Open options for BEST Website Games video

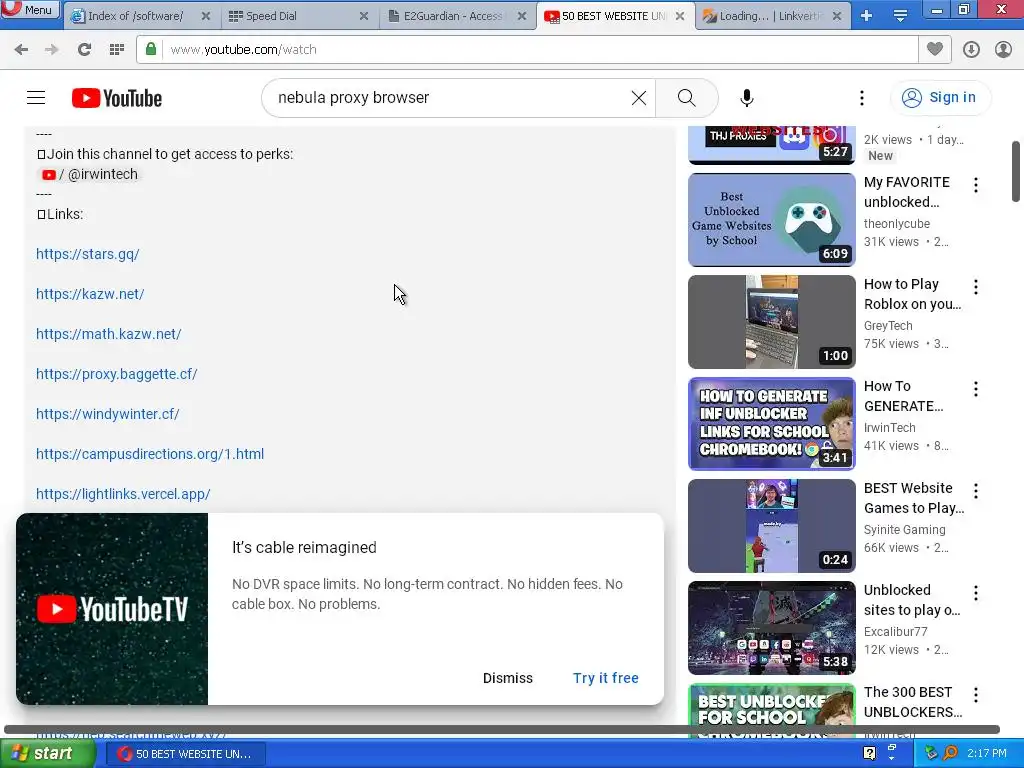click(x=976, y=491)
